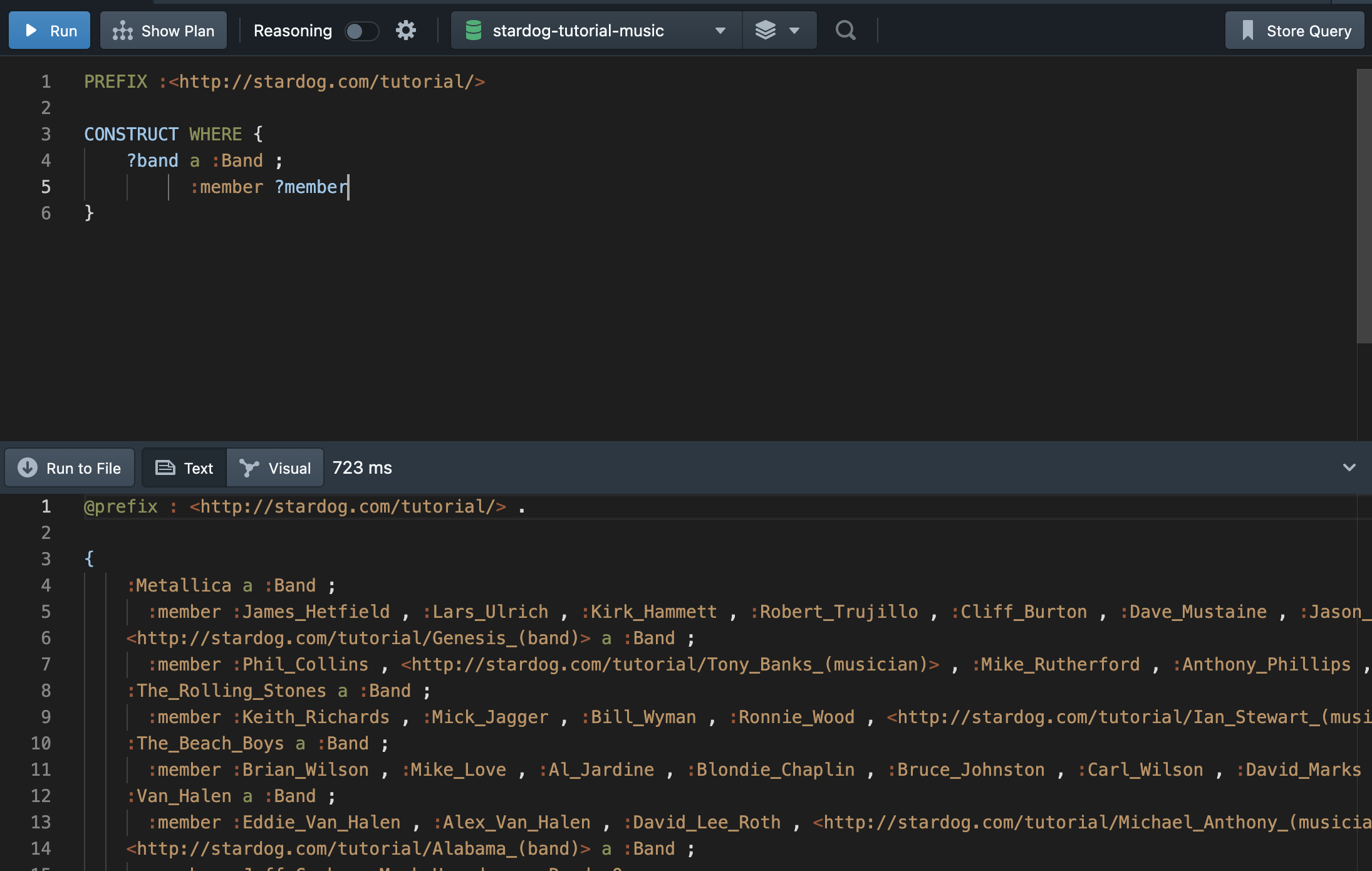Image resolution: width=1372 pixels, height=871 pixels.
Task: Click :Van_Halen in results
Action: (x=179, y=796)
